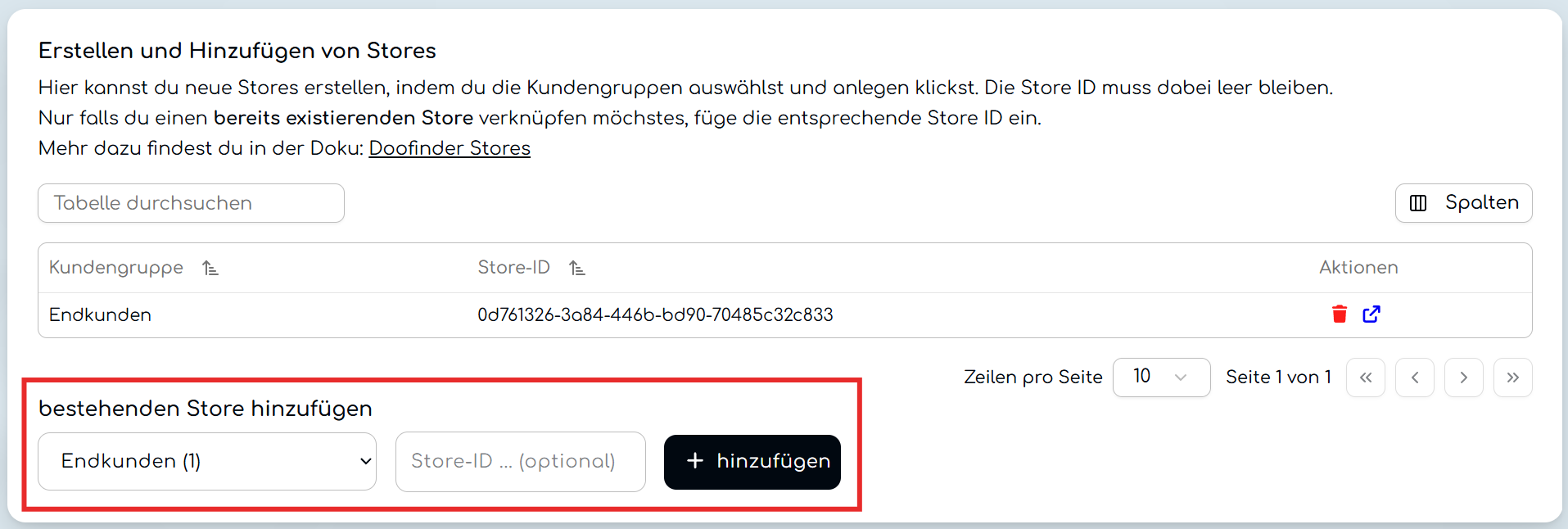Open the Spalten column selector

[x=1464, y=203]
